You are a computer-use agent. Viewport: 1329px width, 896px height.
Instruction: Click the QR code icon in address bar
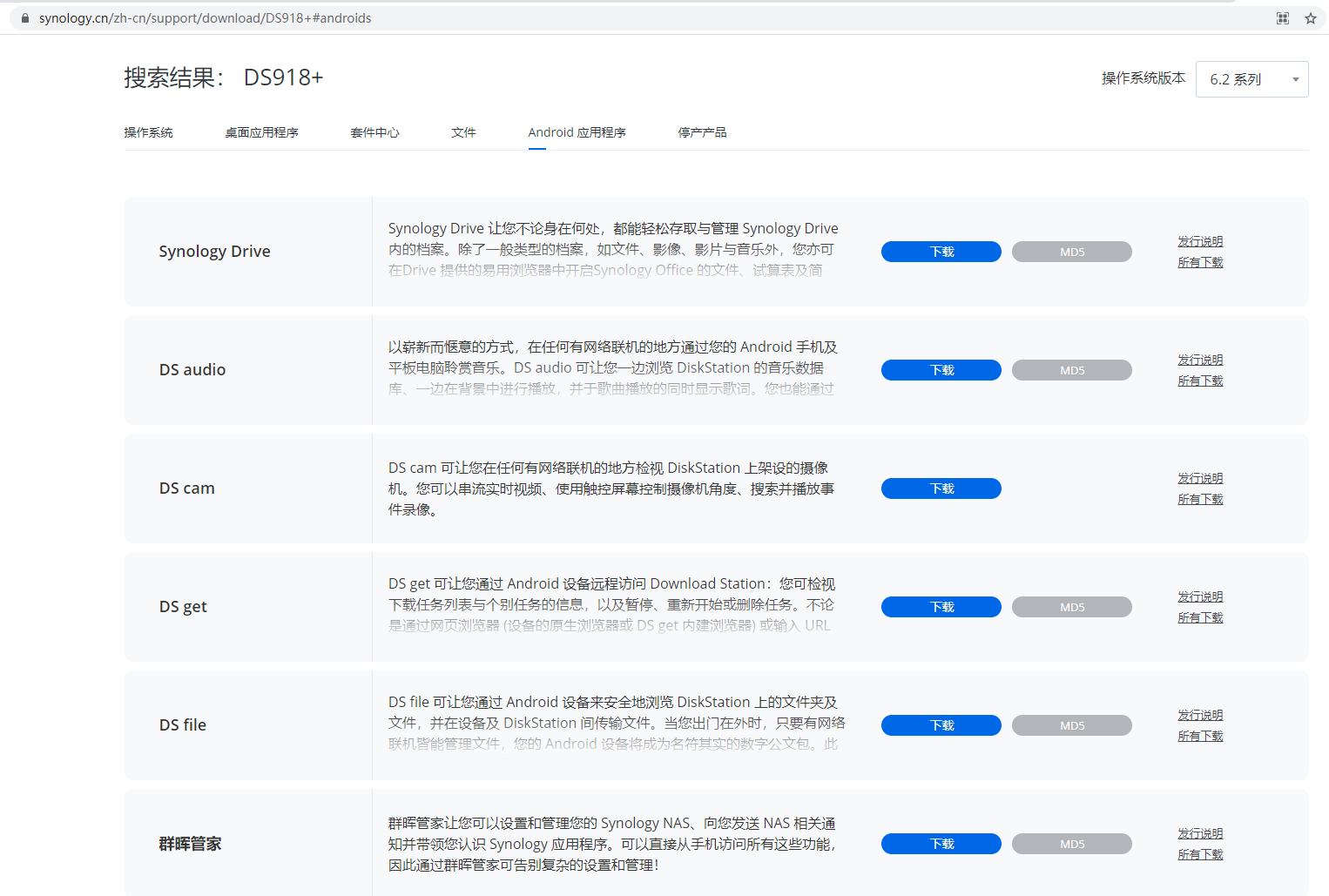pyautogui.click(x=1283, y=18)
